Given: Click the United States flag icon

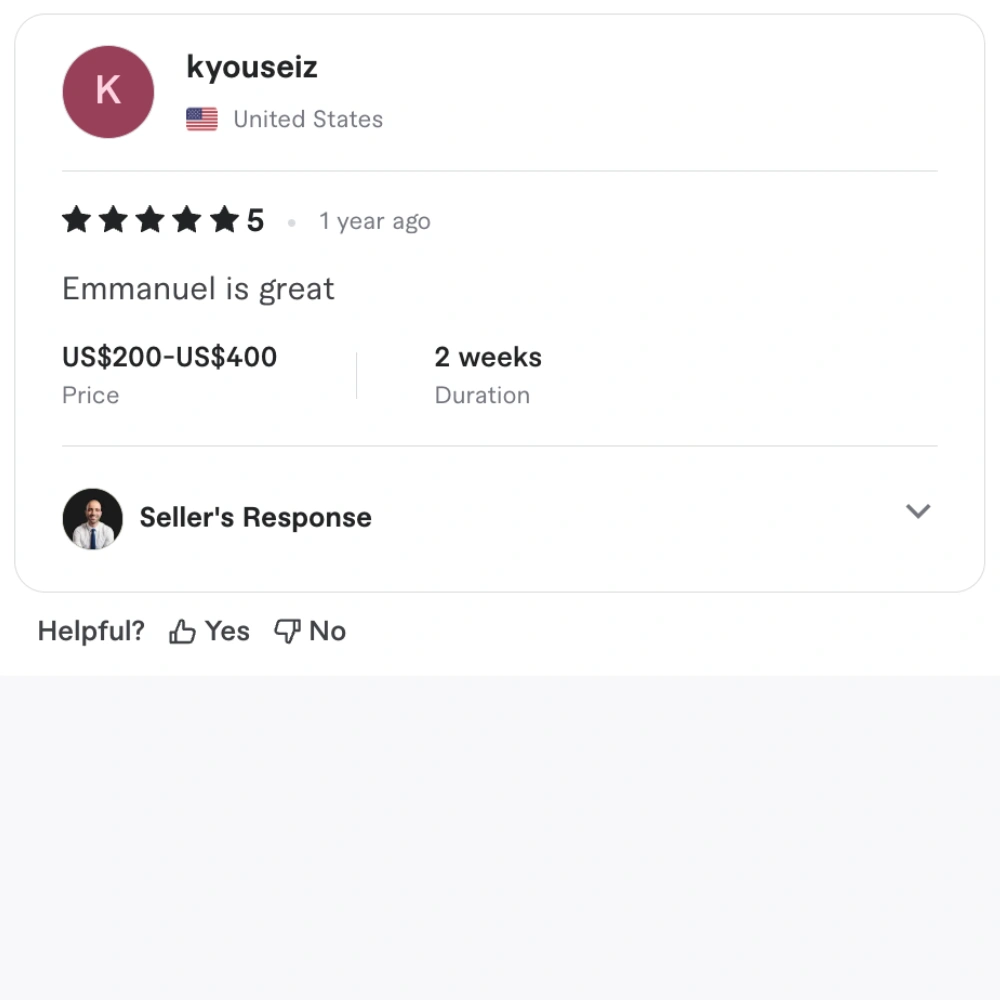Looking at the screenshot, I should click(x=202, y=119).
